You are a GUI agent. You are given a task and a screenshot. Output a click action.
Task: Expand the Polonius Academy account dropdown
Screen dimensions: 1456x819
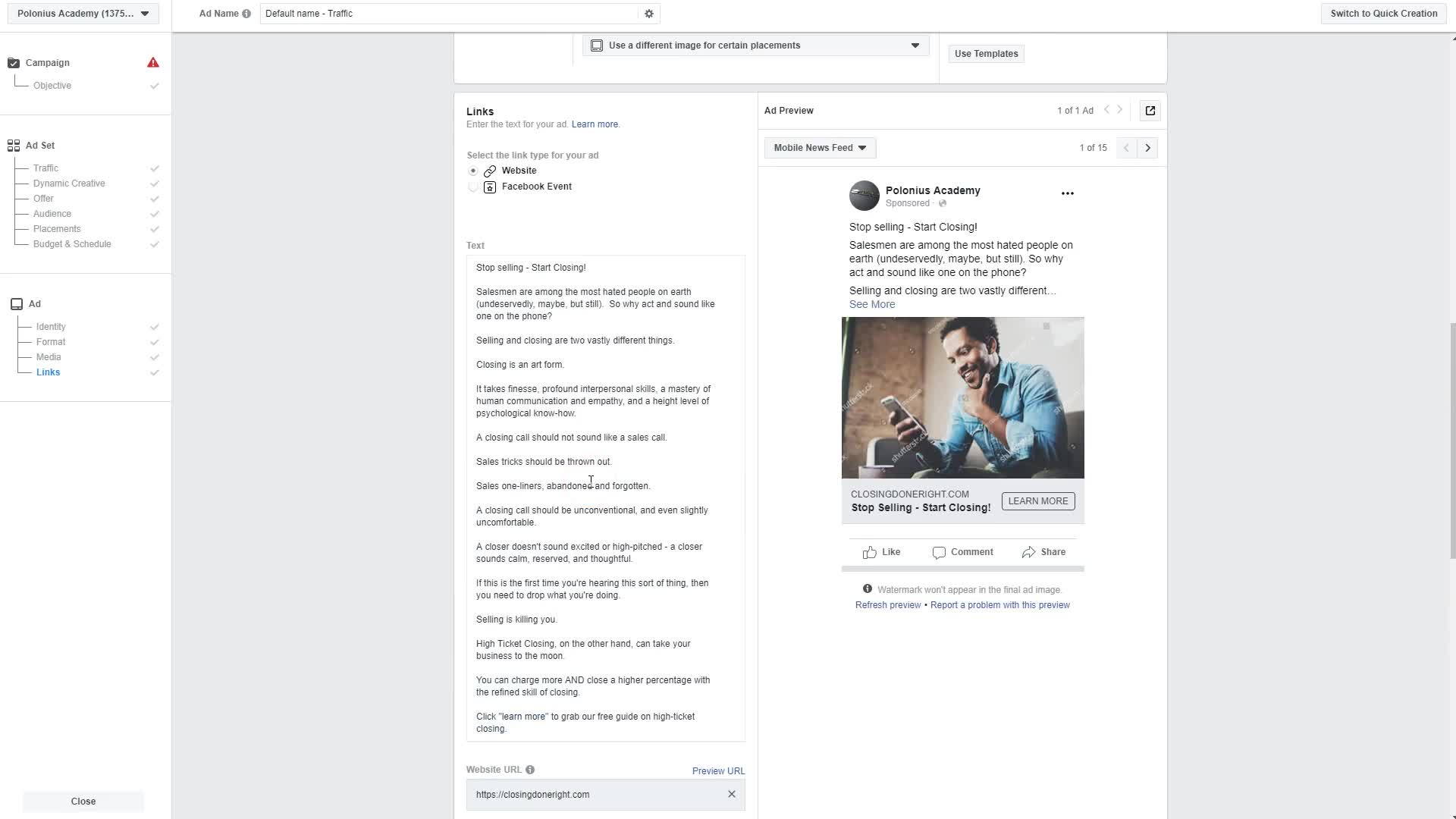pos(83,14)
